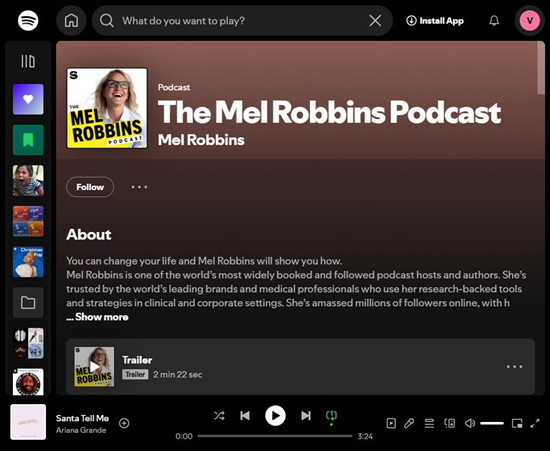The image size is (550, 451).
Task: Open Ariana Grande artist link
Action: tap(81, 430)
